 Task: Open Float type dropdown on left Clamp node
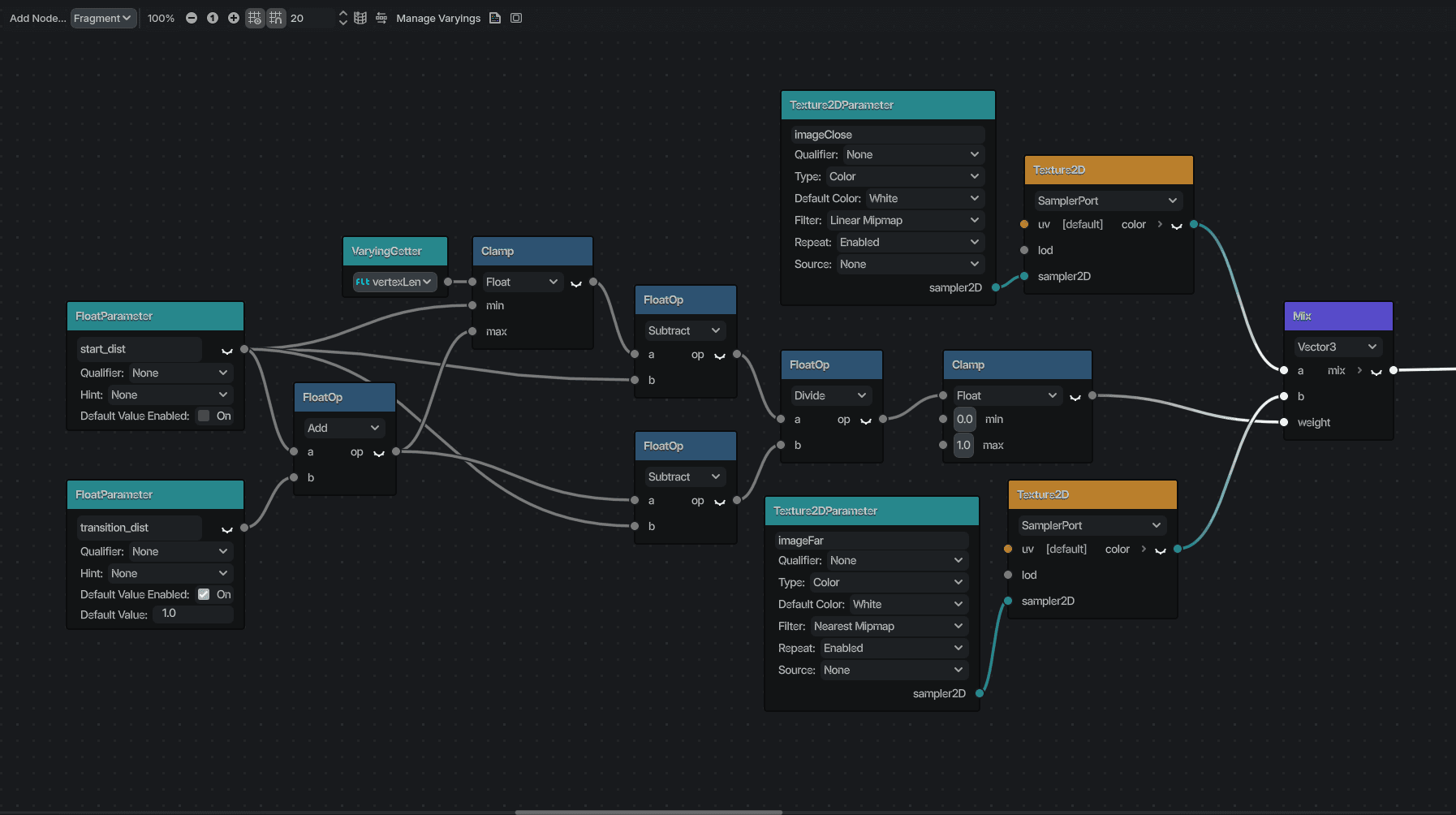click(523, 282)
